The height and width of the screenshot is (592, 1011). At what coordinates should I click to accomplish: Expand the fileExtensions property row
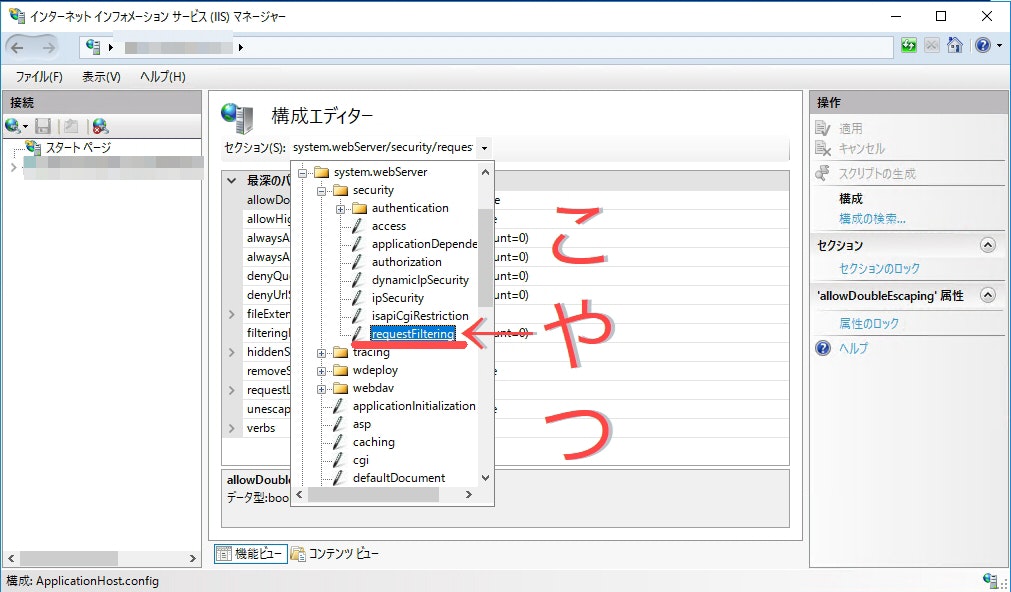pyautogui.click(x=231, y=315)
